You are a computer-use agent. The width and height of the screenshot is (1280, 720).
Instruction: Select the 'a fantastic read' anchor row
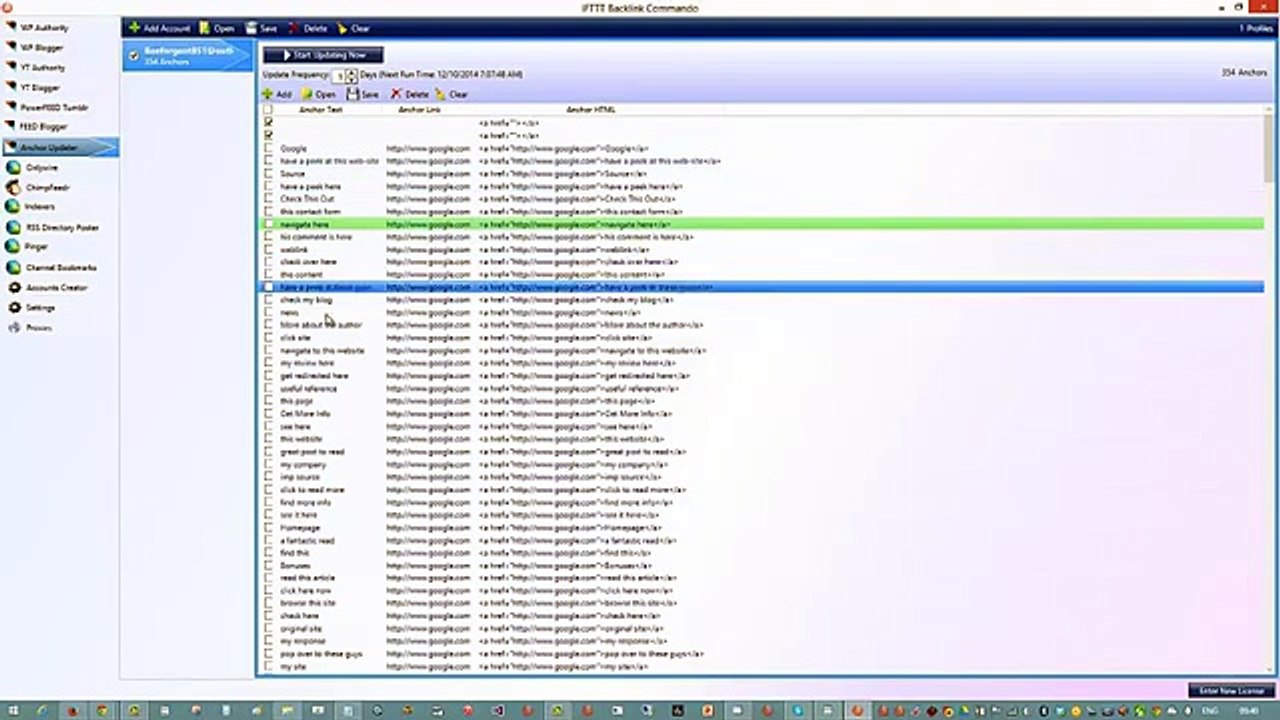coord(762,540)
